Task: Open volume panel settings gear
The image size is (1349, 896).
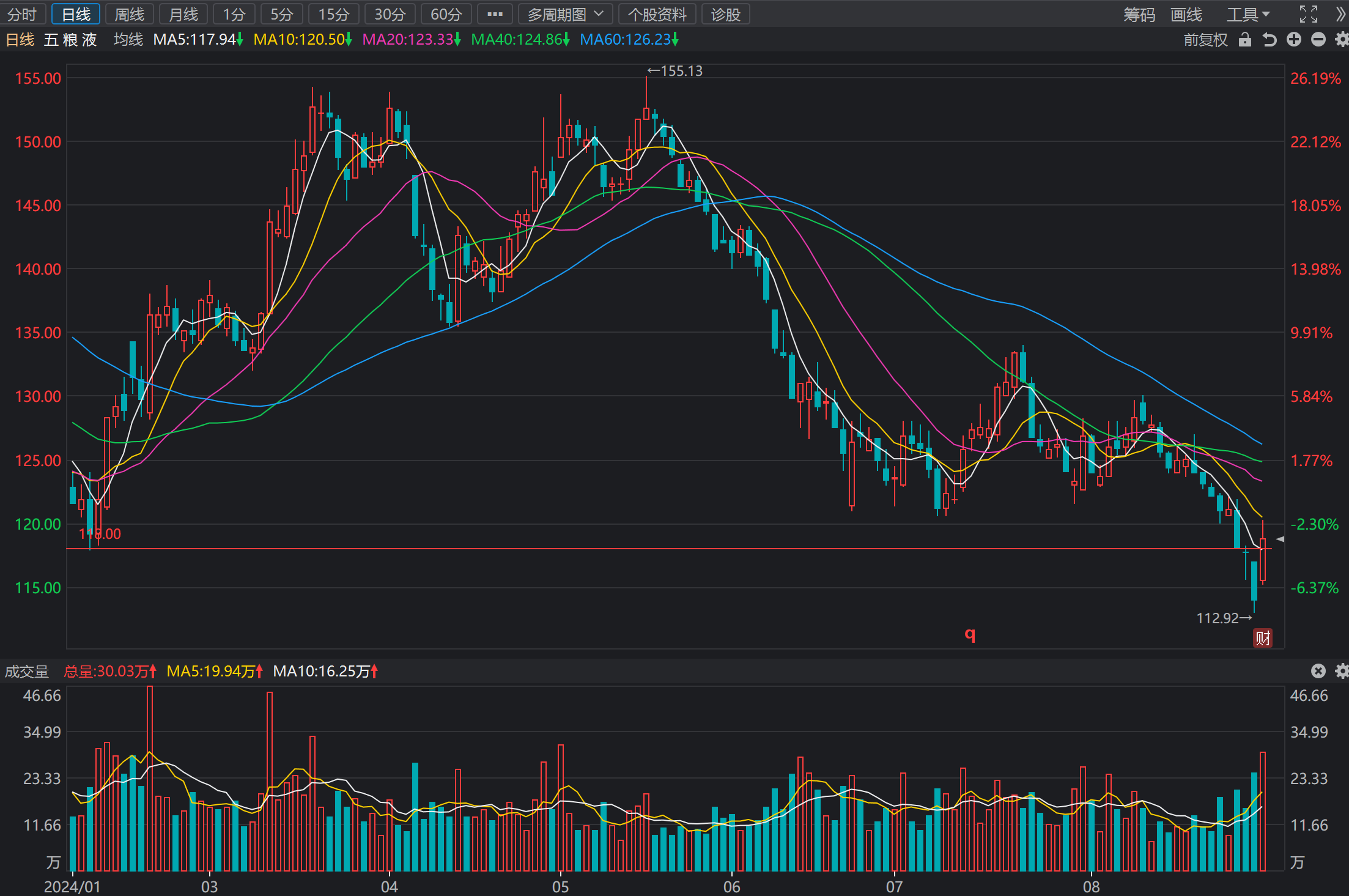Action: pos(1342,671)
